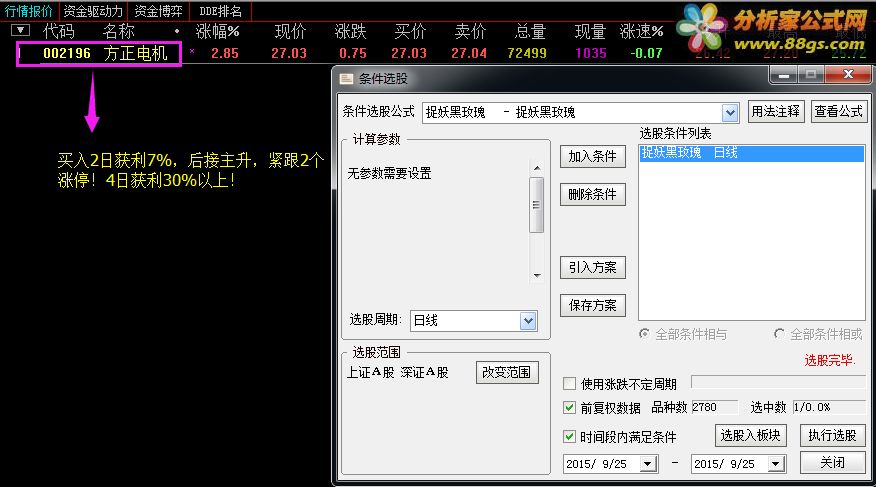Sort by the 涨跌 column header
Screen dimensions: 876x487
(350, 31)
